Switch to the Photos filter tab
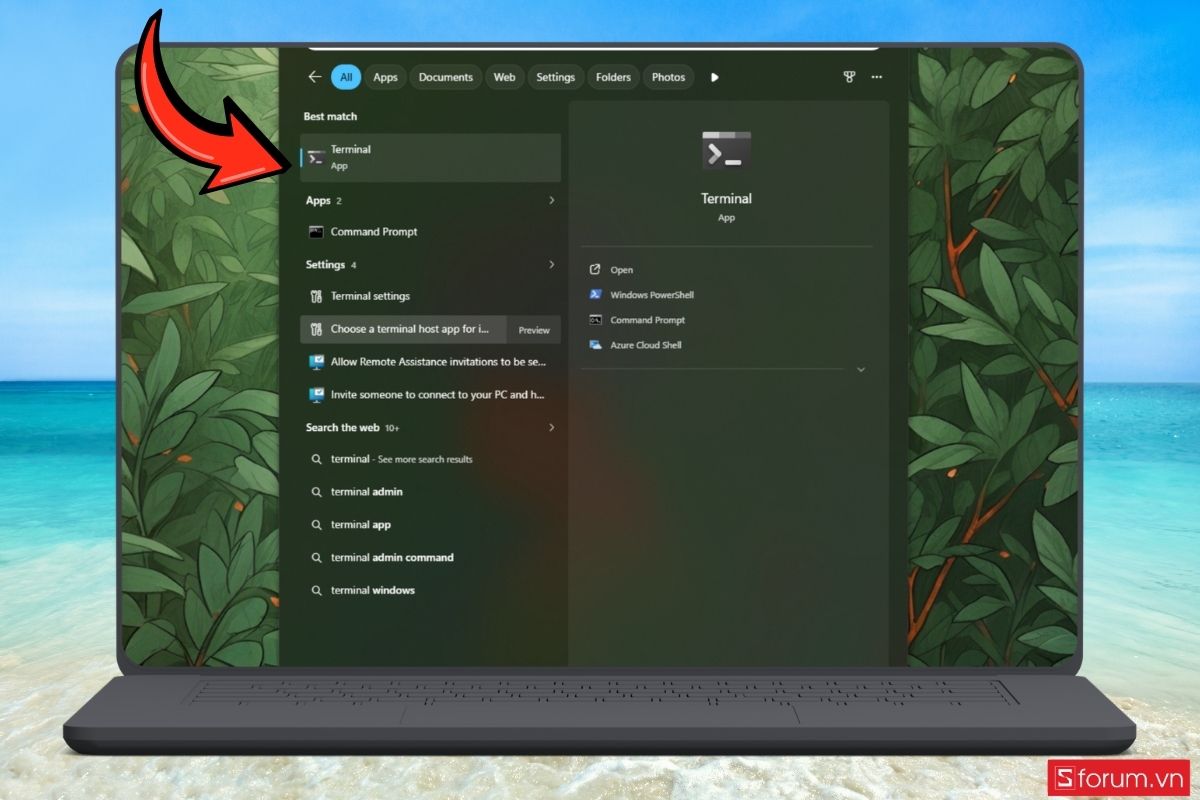1200x800 pixels. 668,77
